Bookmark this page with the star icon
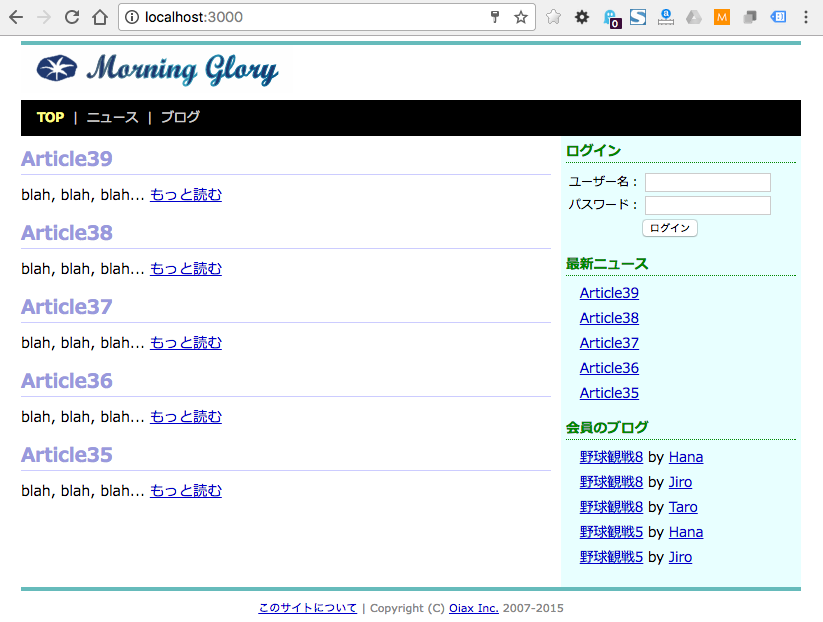Image resolution: width=823 pixels, height=622 pixels. pos(521,17)
